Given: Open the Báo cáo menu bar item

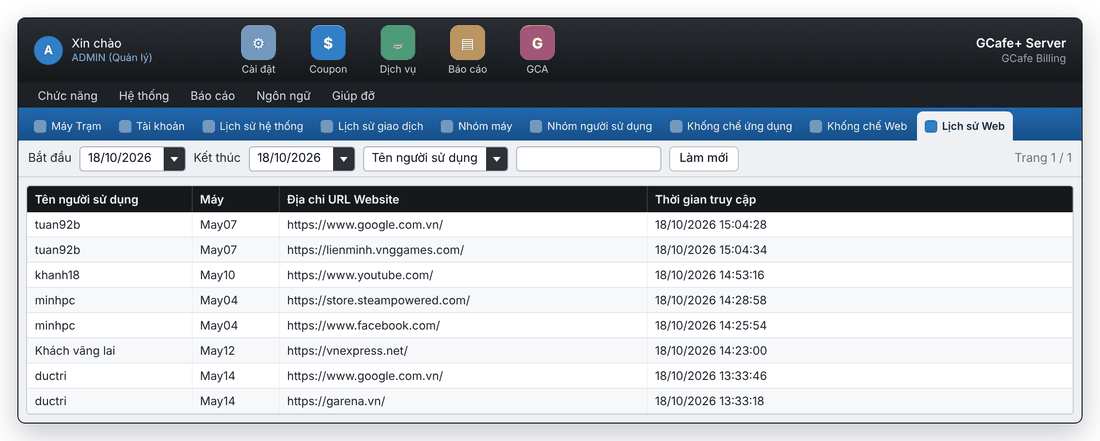Looking at the screenshot, I should [213, 95].
